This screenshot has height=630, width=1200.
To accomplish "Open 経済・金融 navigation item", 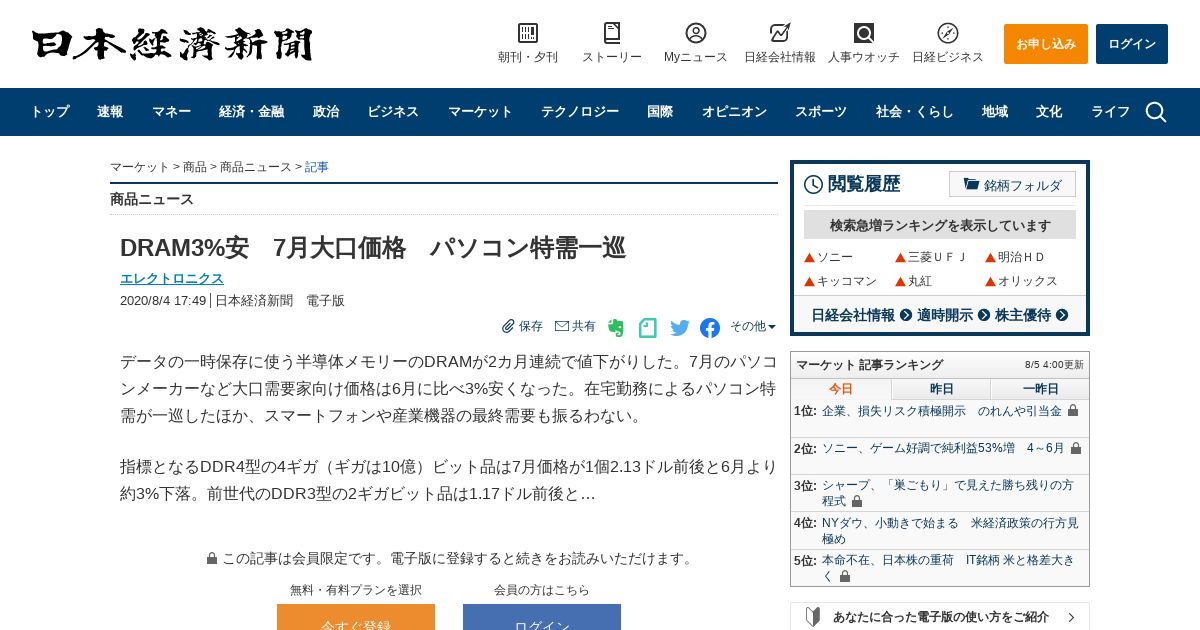I will click(x=251, y=112).
